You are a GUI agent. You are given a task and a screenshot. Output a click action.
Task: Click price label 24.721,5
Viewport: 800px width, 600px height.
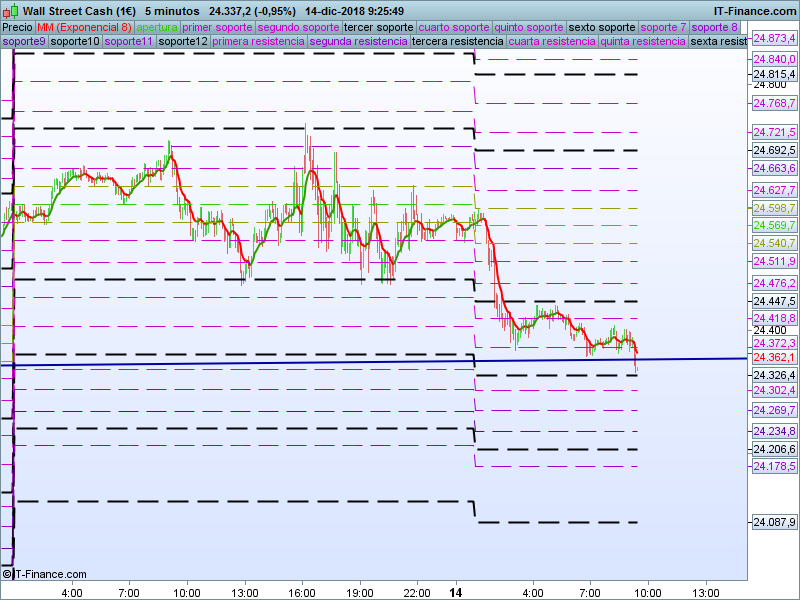click(x=774, y=133)
